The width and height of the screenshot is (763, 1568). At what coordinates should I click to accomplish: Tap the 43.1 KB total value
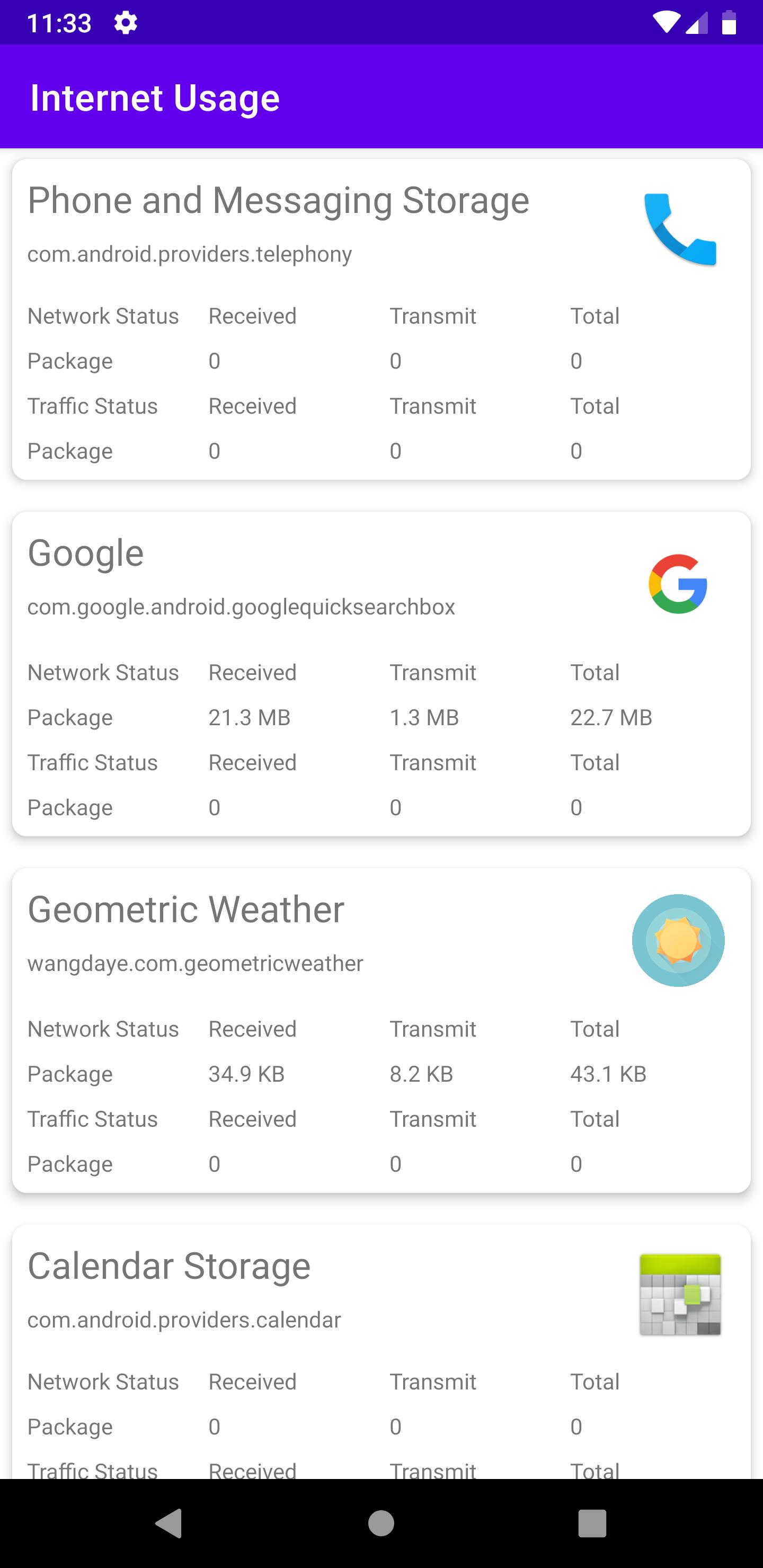coord(608,1074)
